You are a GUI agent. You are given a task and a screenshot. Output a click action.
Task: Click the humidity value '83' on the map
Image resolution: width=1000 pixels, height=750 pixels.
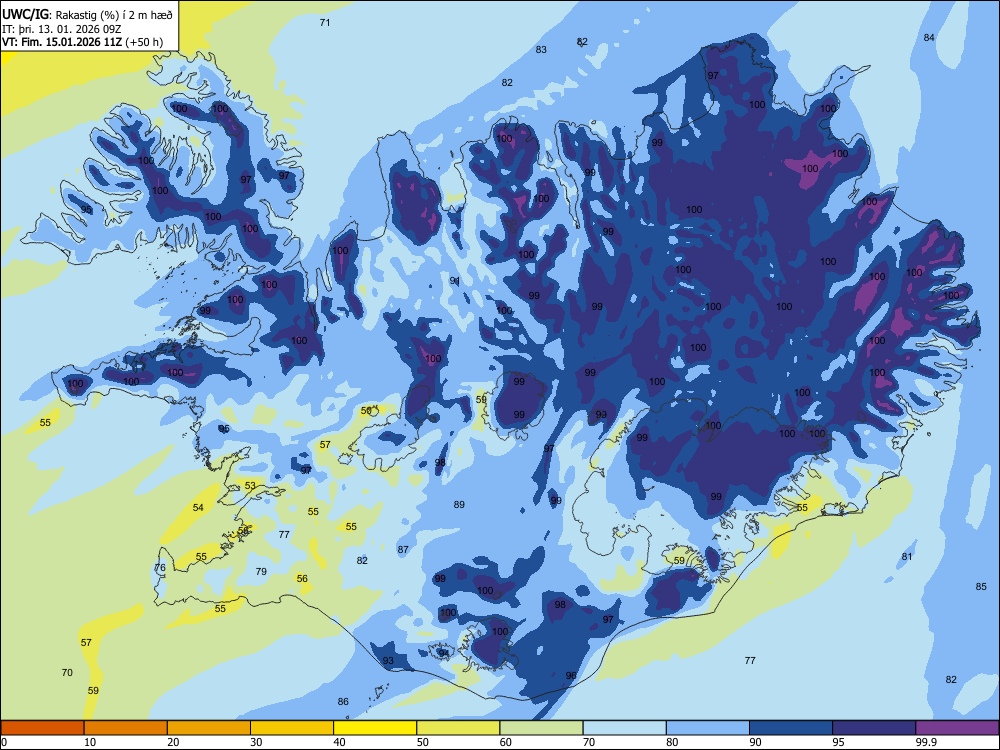pos(541,49)
